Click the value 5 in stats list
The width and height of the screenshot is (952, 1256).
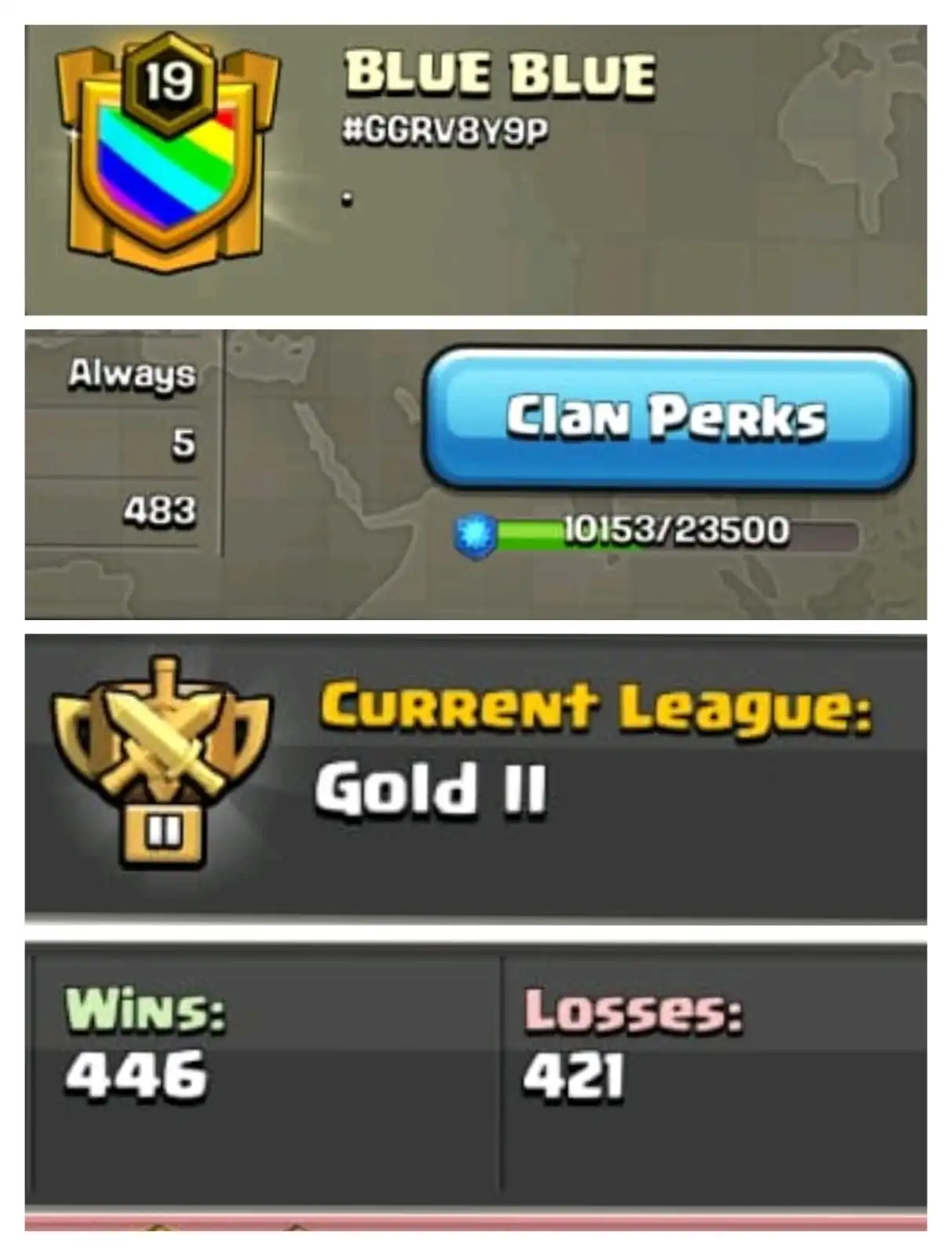[184, 443]
